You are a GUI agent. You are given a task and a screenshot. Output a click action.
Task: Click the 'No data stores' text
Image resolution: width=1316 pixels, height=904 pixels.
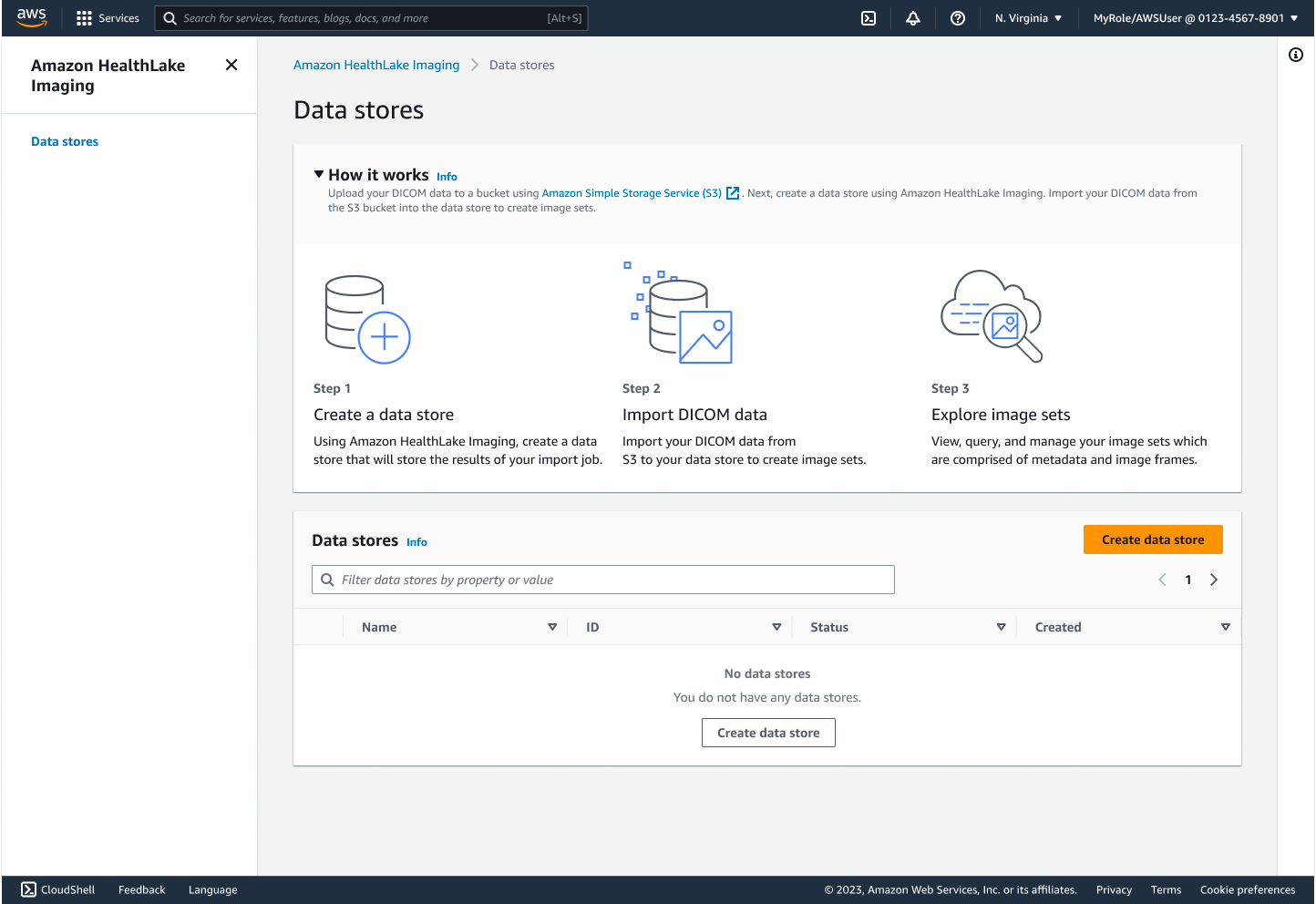[x=767, y=673]
